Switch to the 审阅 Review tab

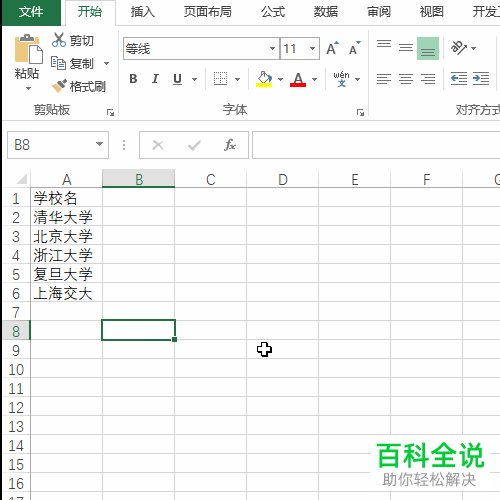[x=379, y=12]
